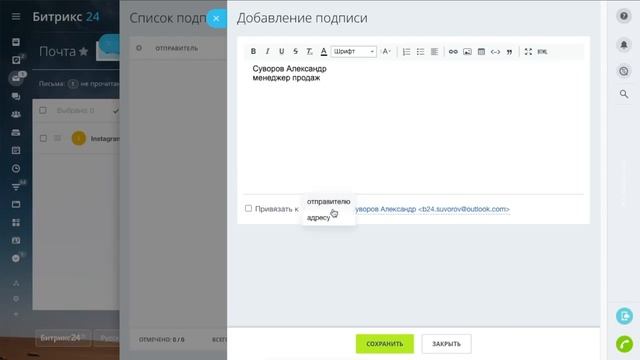Open the teal device sync icon
The image size is (640, 360).
coord(624,316)
